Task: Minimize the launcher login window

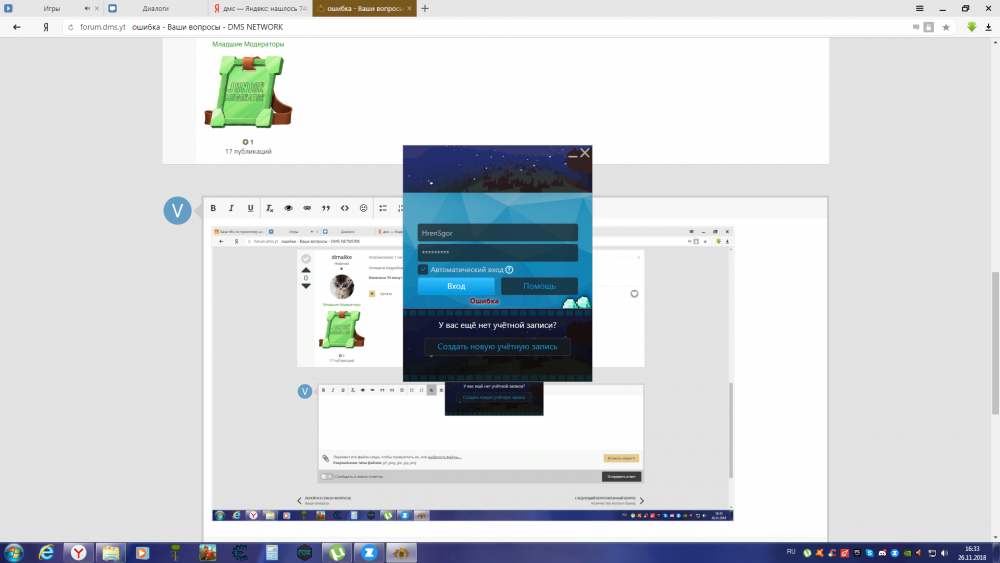Action: (x=572, y=154)
